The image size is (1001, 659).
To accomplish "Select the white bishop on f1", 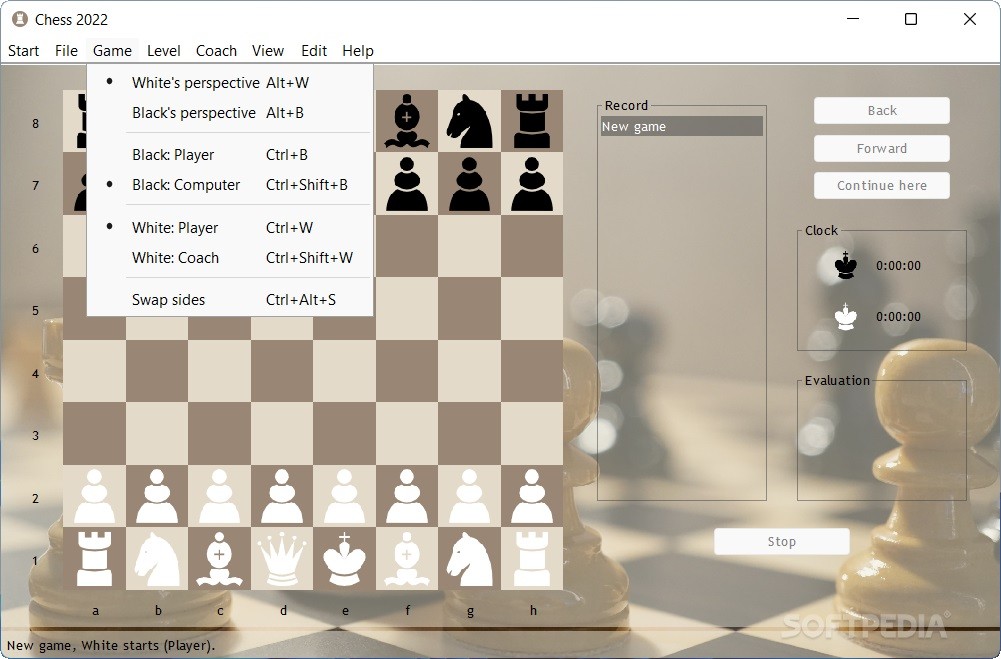I will 407,559.
